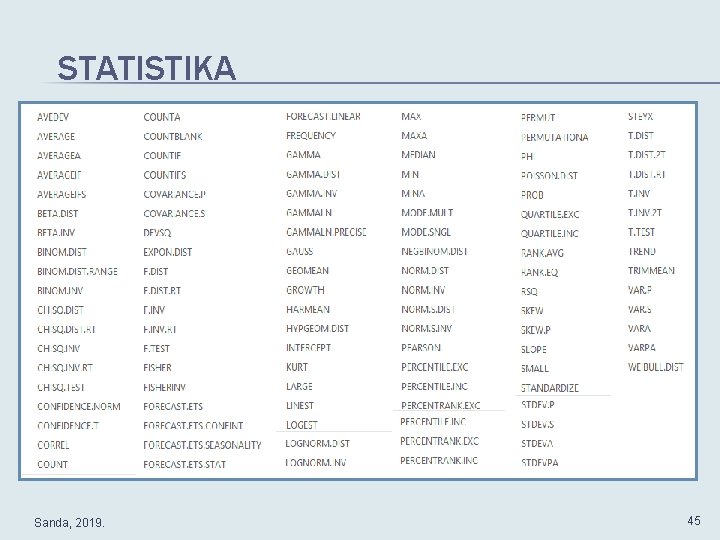Select HYPGEOM.DIST entry
This screenshot has height=540, width=720.
pyautogui.click(x=317, y=328)
